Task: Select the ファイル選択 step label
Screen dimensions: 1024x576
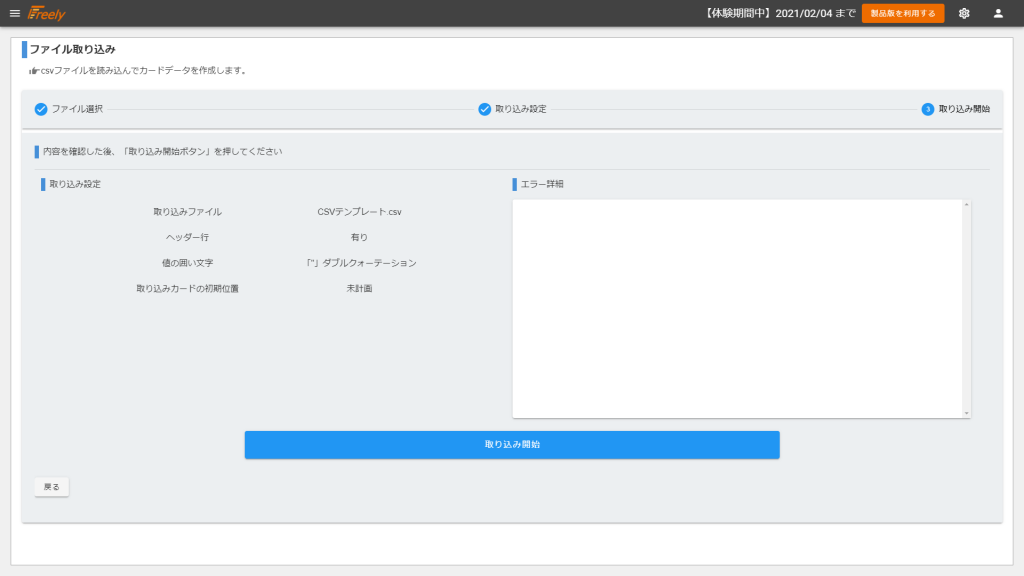Action: coord(77,109)
